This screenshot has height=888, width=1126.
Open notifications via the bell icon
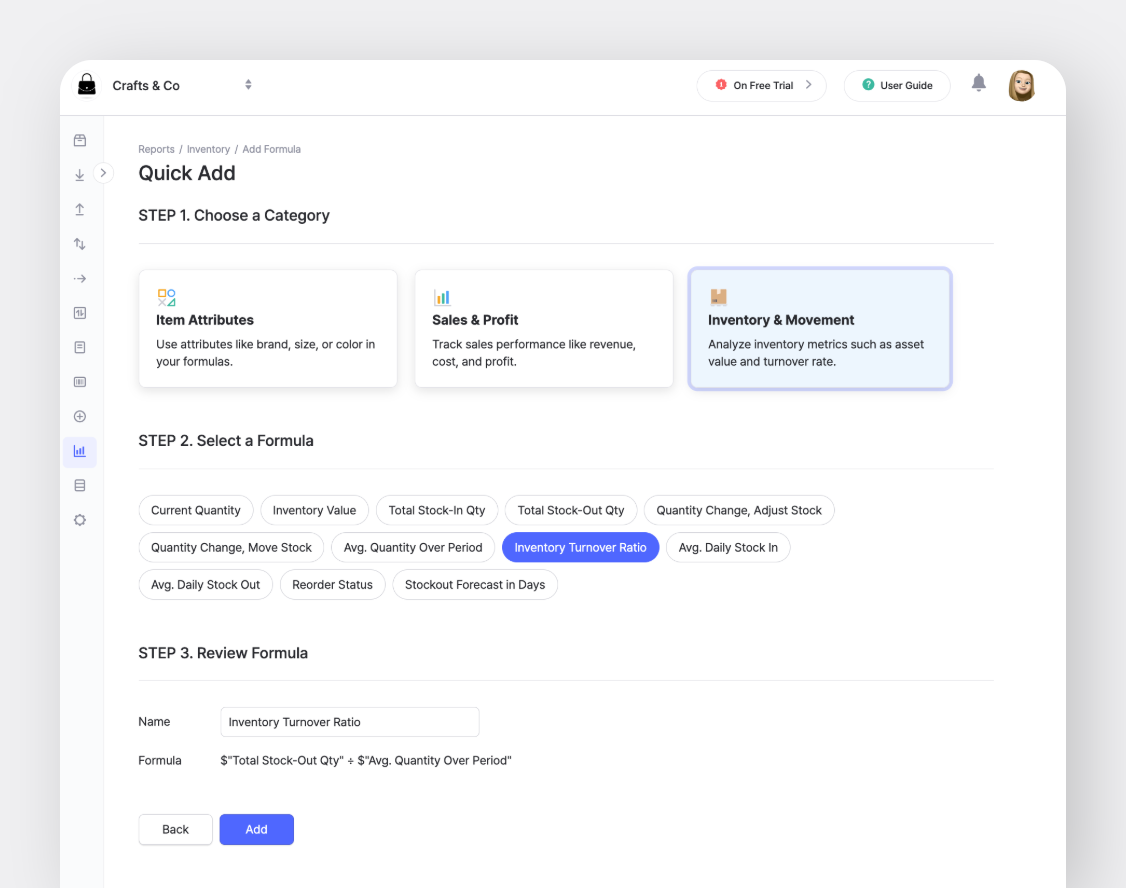[978, 84]
